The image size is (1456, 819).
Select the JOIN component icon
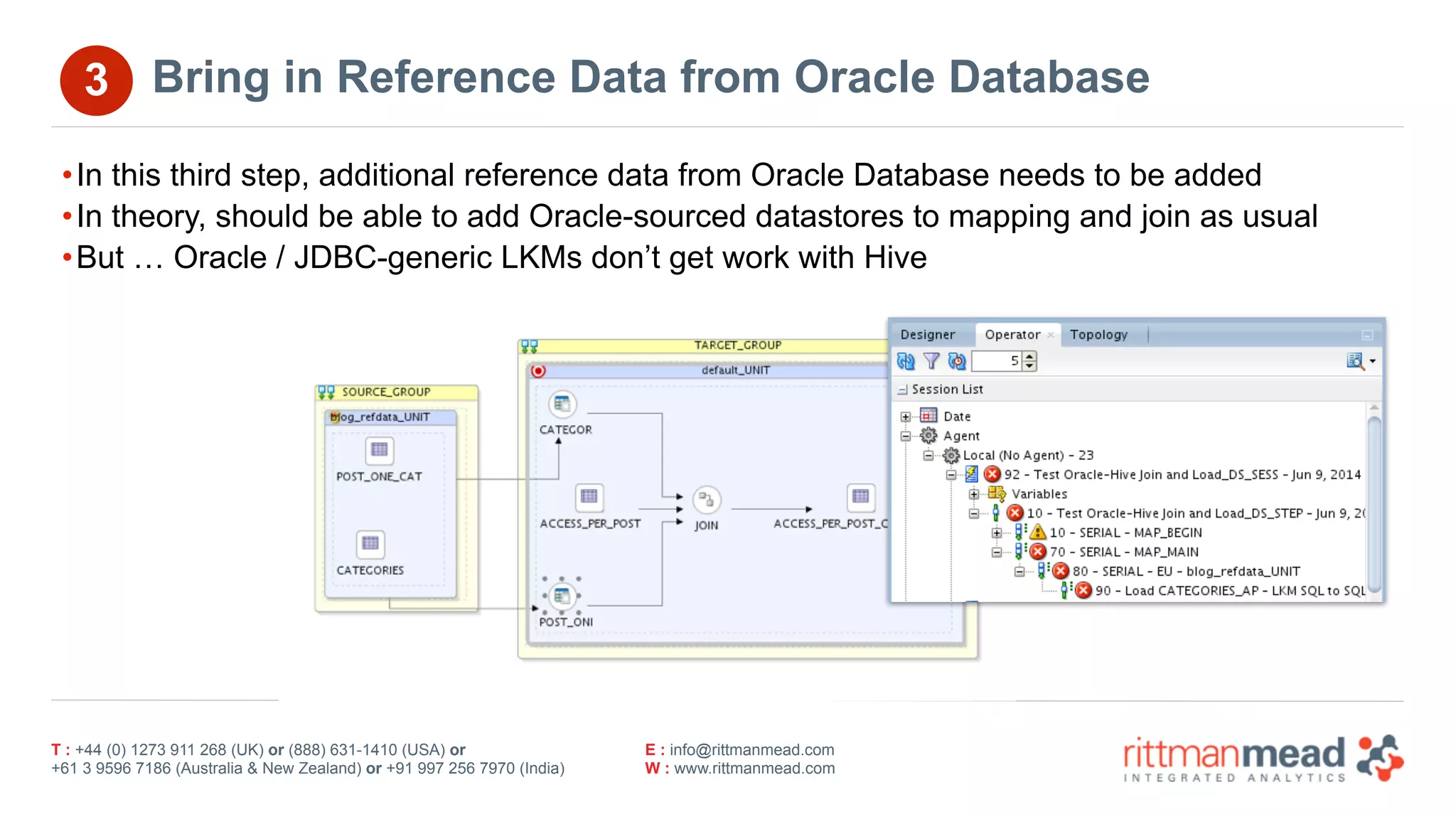coord(706,500)
